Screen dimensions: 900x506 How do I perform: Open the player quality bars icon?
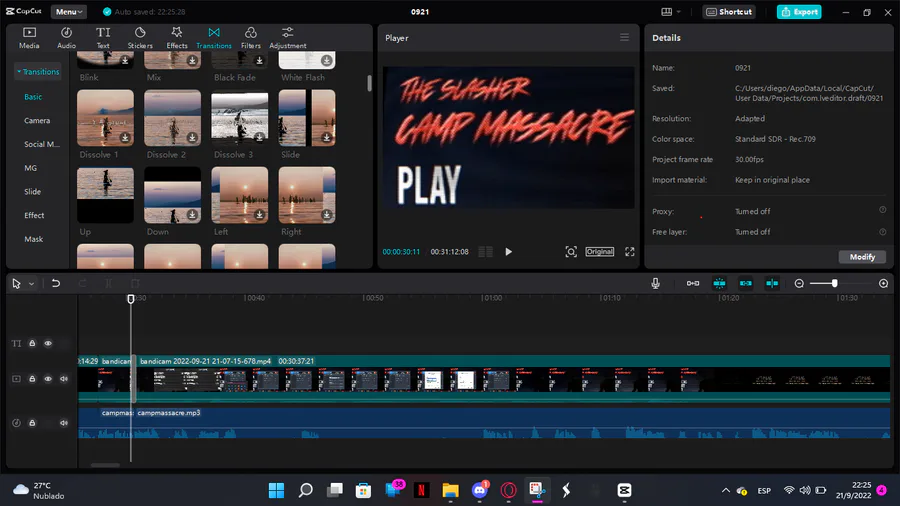[x=486, y=251]
